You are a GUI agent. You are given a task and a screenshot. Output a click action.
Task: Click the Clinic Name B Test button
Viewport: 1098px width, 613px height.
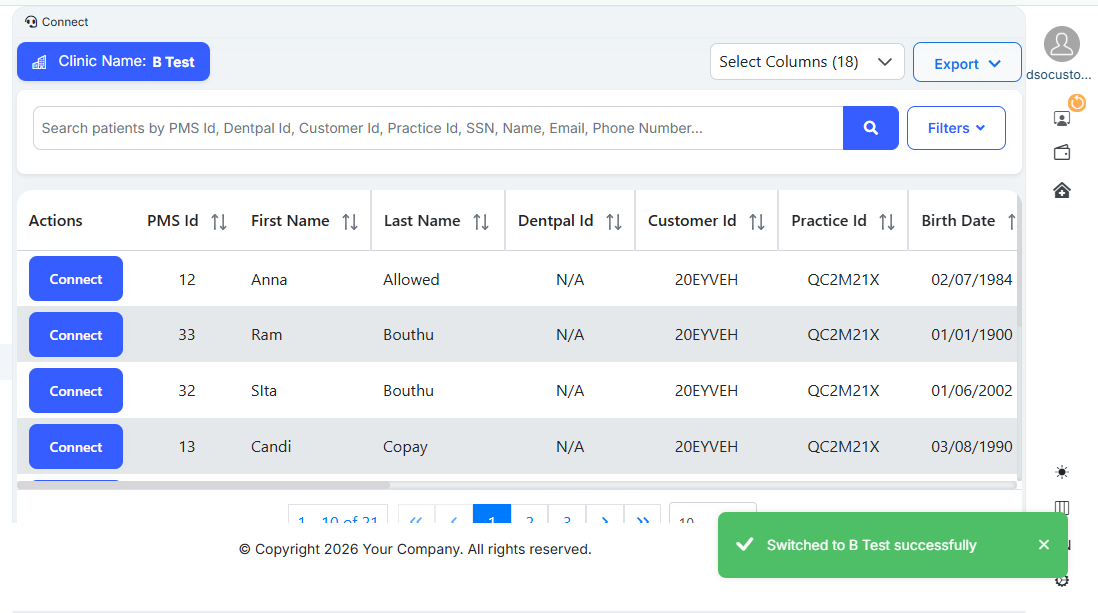click(113, 62)
